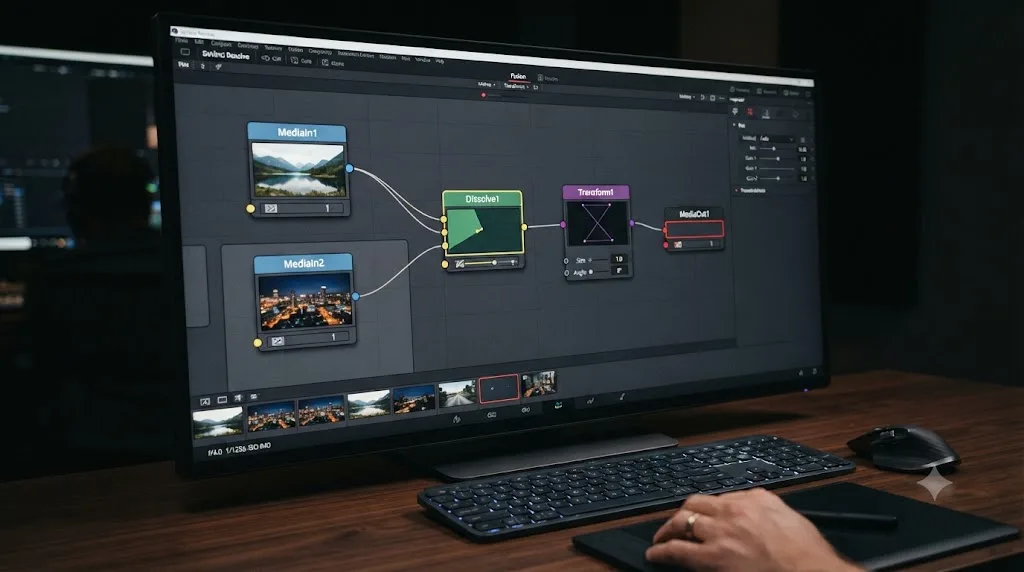The height and width of the screenshot is (572, 1024).
Task: Click the three dots beside Inspector label
Action: pos(722,98)
